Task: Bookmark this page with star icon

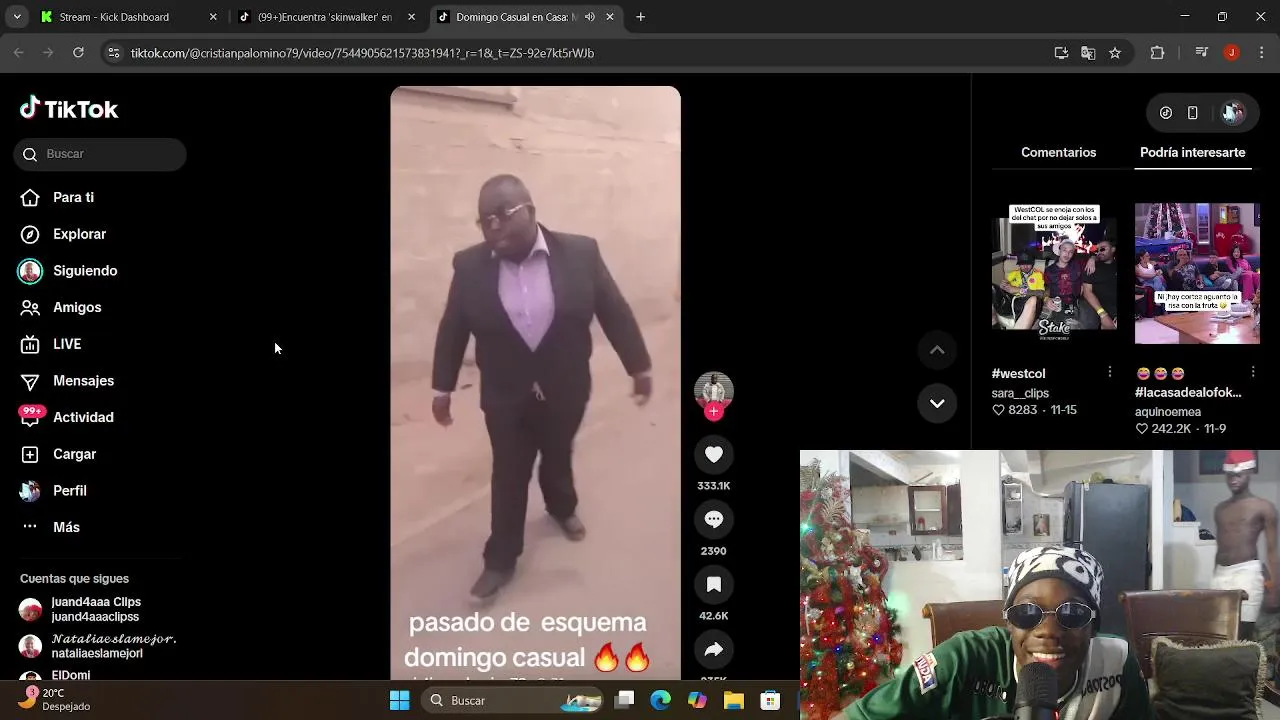Action: click(x=1115, y=53)
